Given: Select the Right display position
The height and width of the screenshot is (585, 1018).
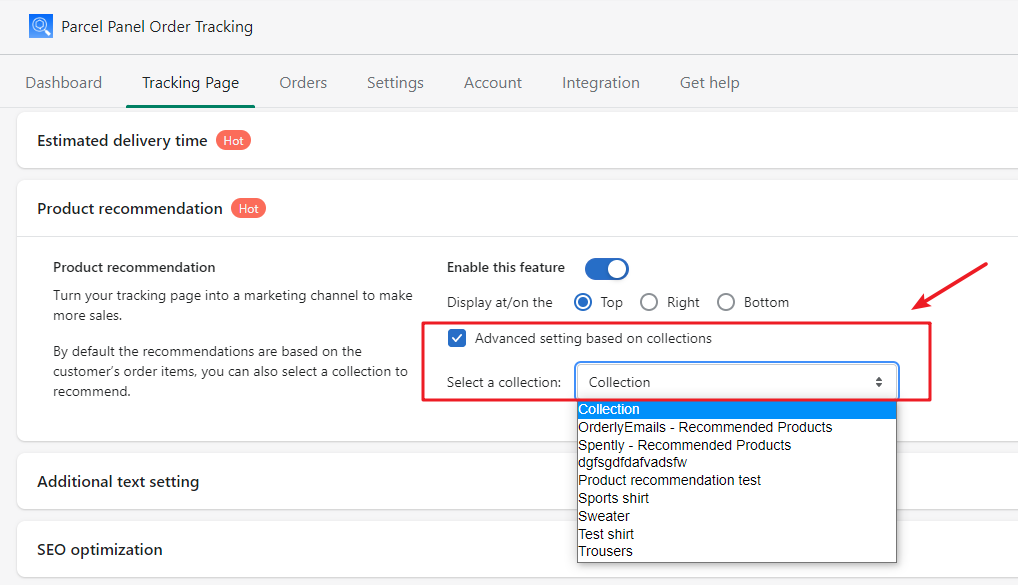Looking at the screenshot, I should (x=649, y=302).
